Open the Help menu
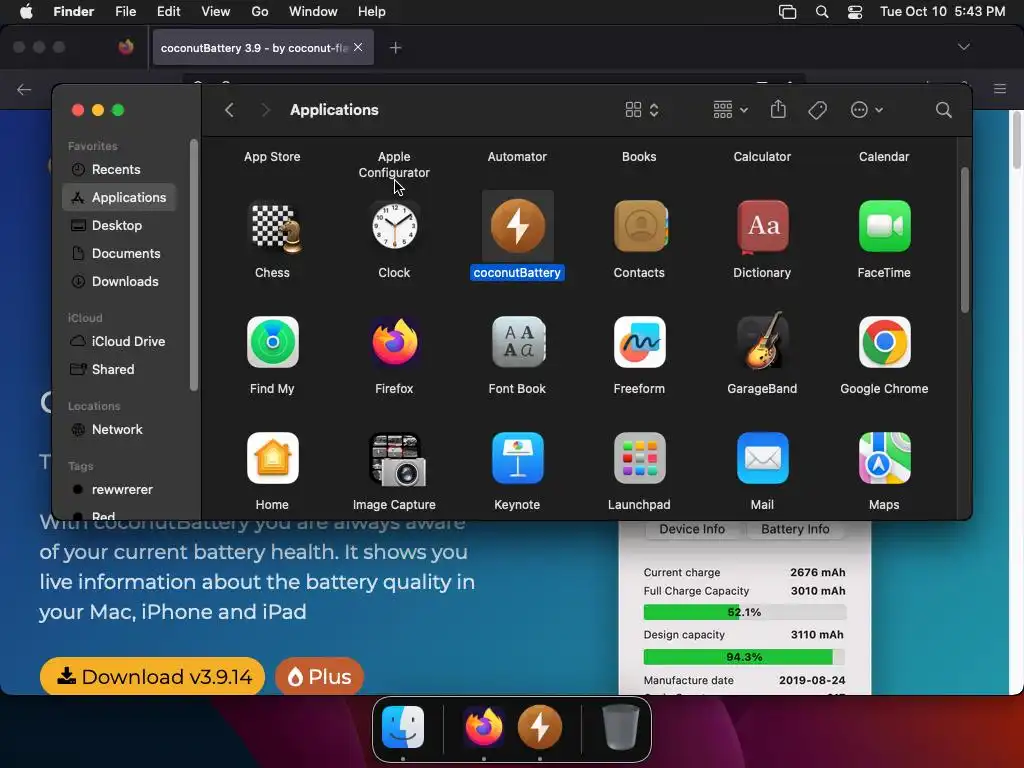1024x768 pixels. (x=372, y=12)
